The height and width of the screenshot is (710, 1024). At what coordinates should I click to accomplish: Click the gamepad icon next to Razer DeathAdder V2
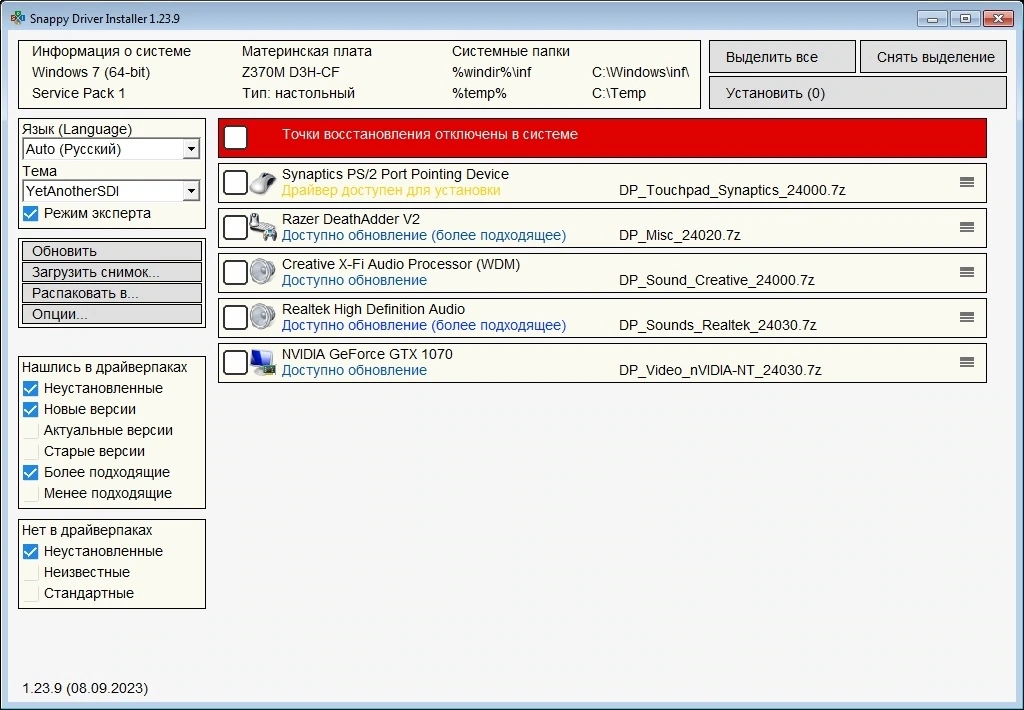263,227
